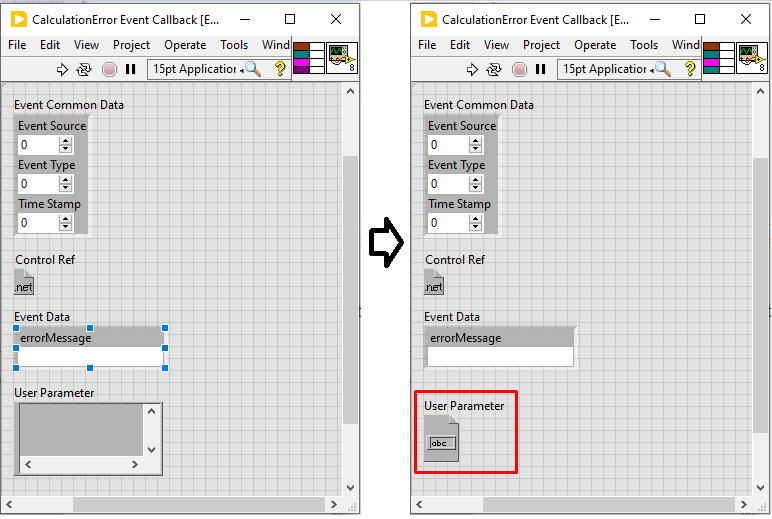Open font dropdown 15pt Application, left window
This screenshot has height=519, width=772.
tap(196, 69)
